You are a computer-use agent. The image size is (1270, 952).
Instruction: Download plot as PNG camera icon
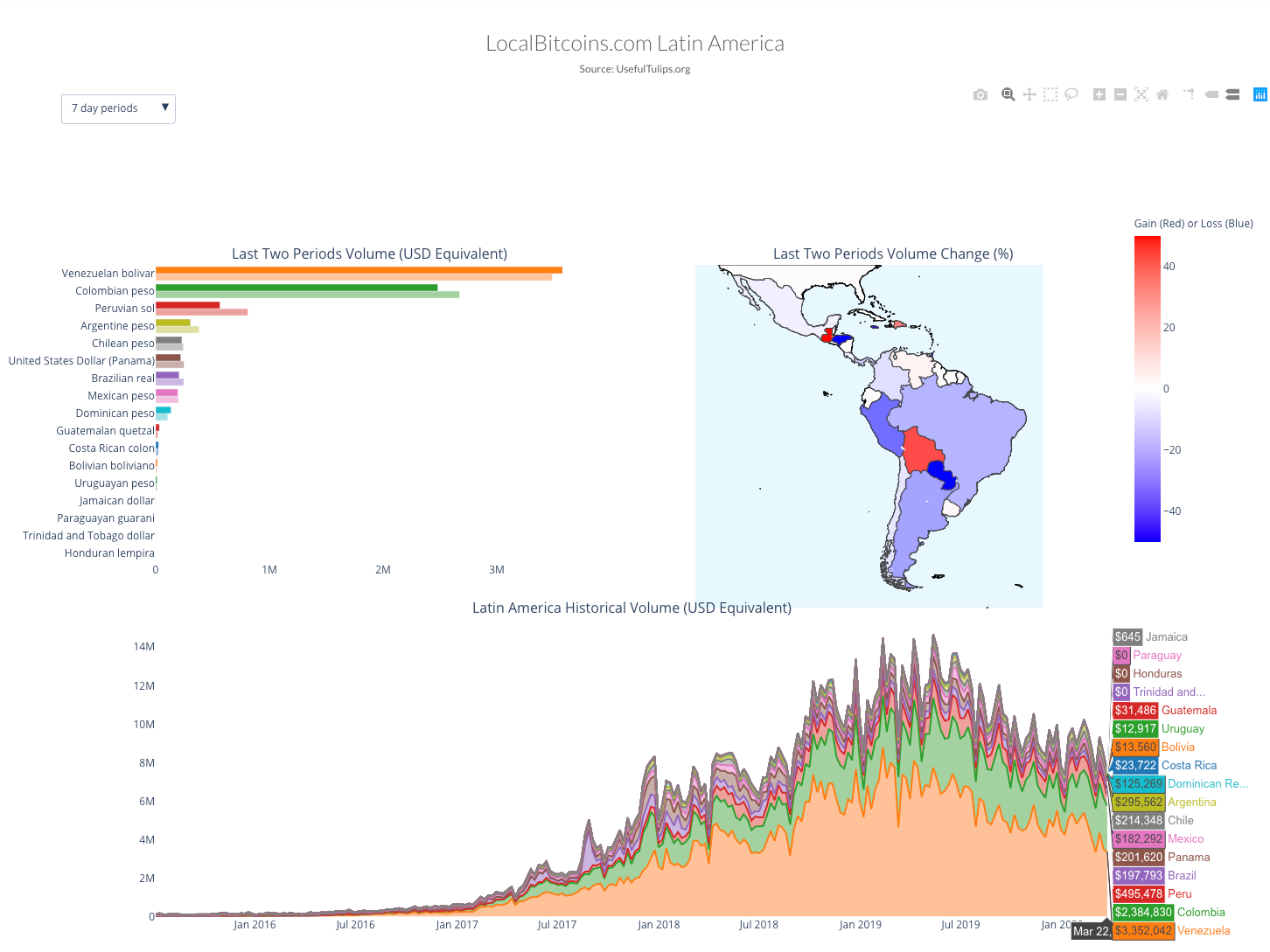point(980,94)
